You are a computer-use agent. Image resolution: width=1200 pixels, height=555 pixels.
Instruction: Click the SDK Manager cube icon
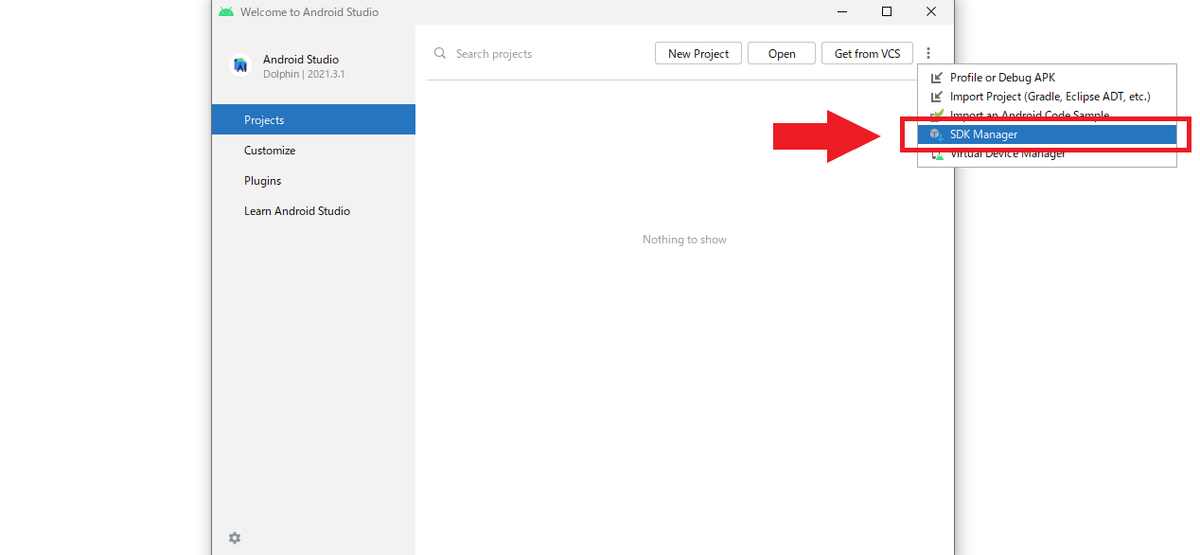[x=936, y=134]
